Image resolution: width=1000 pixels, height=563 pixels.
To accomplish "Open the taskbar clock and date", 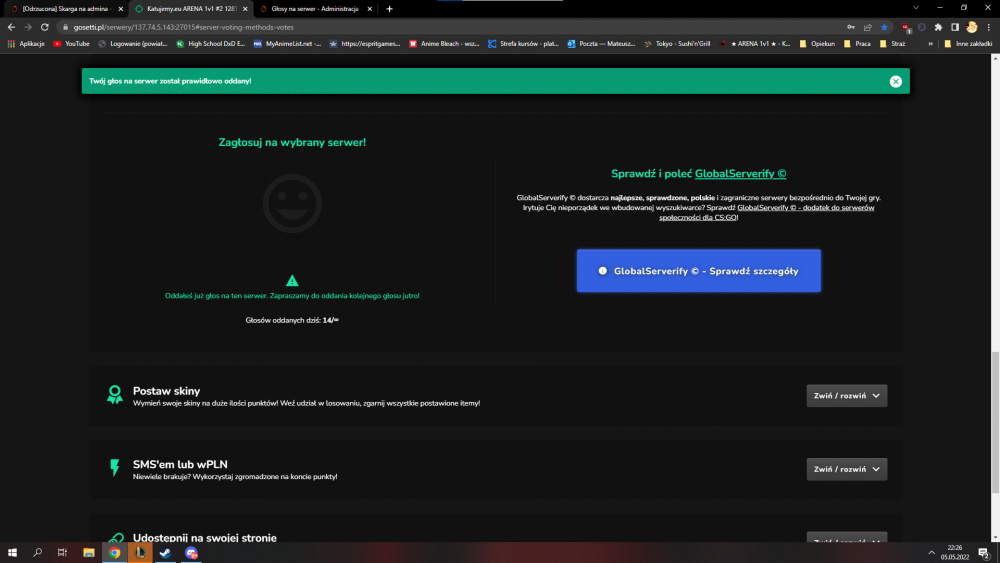I will click(x=955, y=553).
